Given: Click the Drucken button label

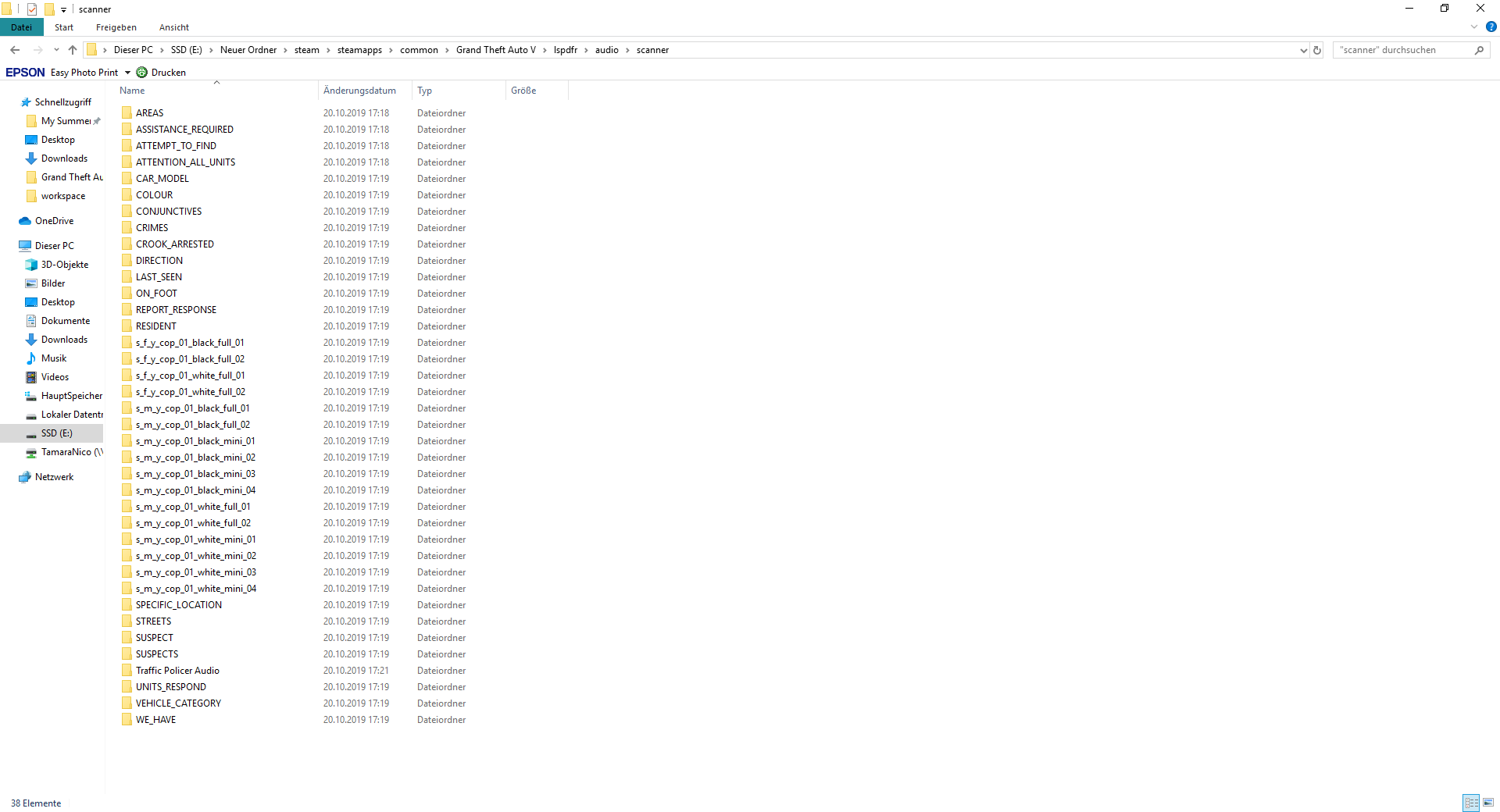Looking at the screenshot, I should coord(169,73).
